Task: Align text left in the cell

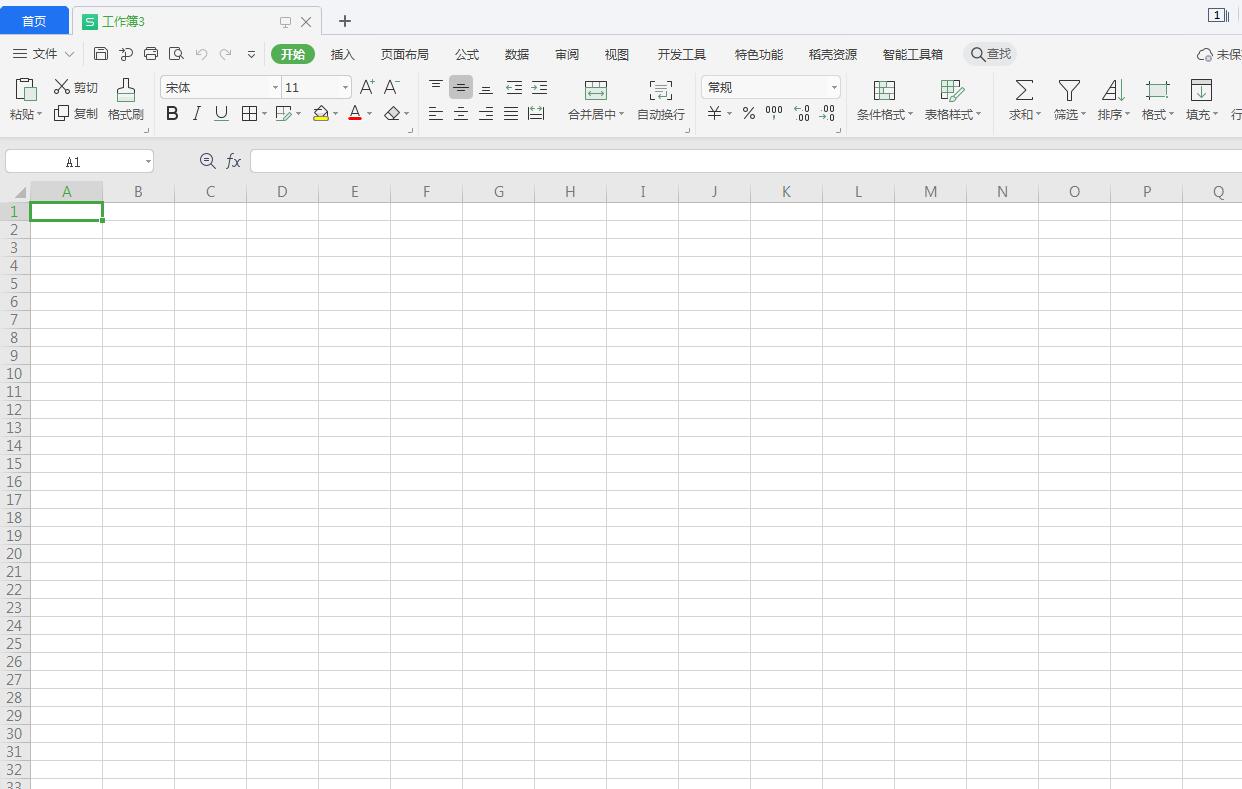Action: pyautogui.click(x=436, y=114)
